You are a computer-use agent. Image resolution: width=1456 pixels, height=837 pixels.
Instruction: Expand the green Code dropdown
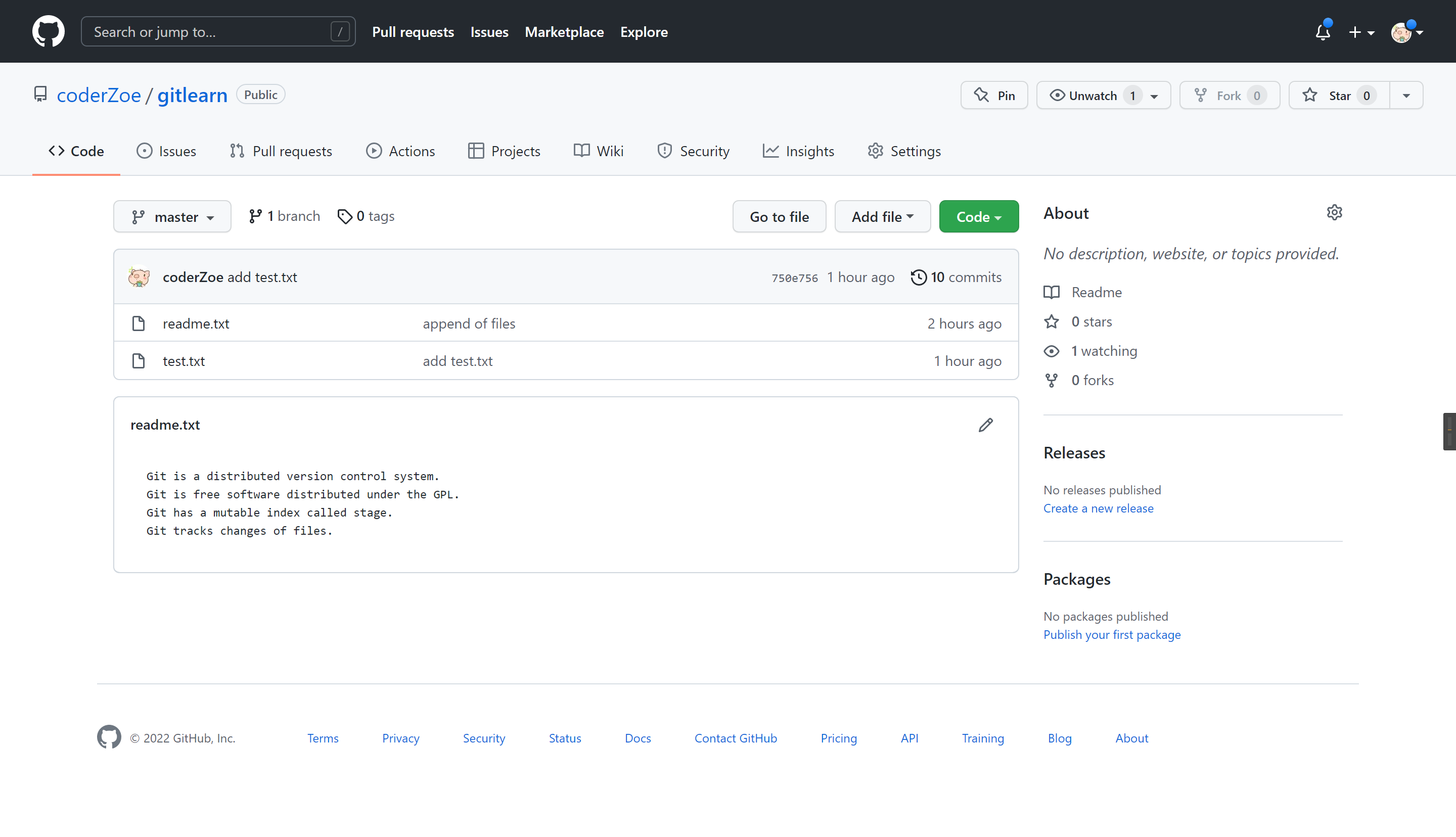[978, 217]
